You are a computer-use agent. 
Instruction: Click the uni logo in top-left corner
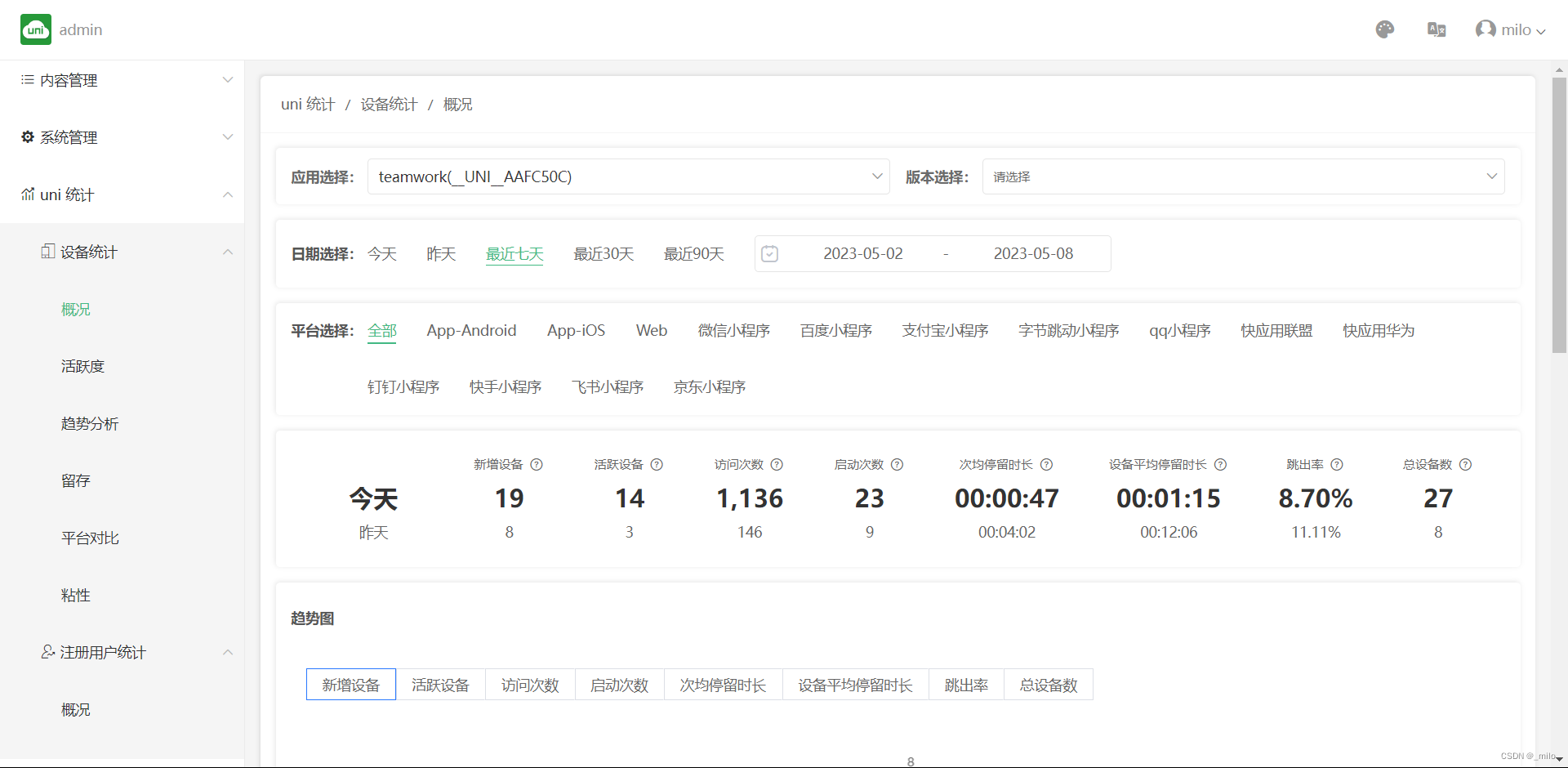[35, 29]
